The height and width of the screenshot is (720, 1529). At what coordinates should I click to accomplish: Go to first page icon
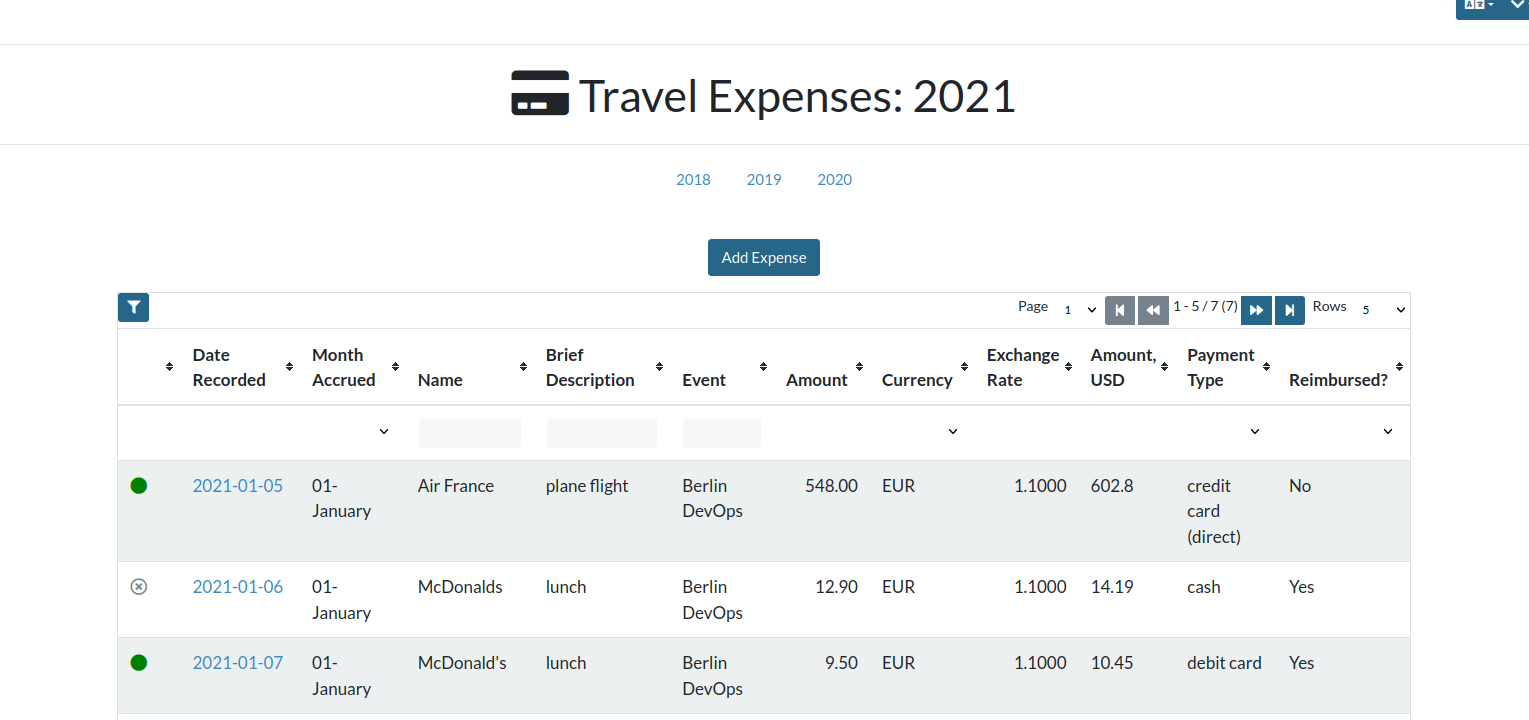click(1120, 310)
